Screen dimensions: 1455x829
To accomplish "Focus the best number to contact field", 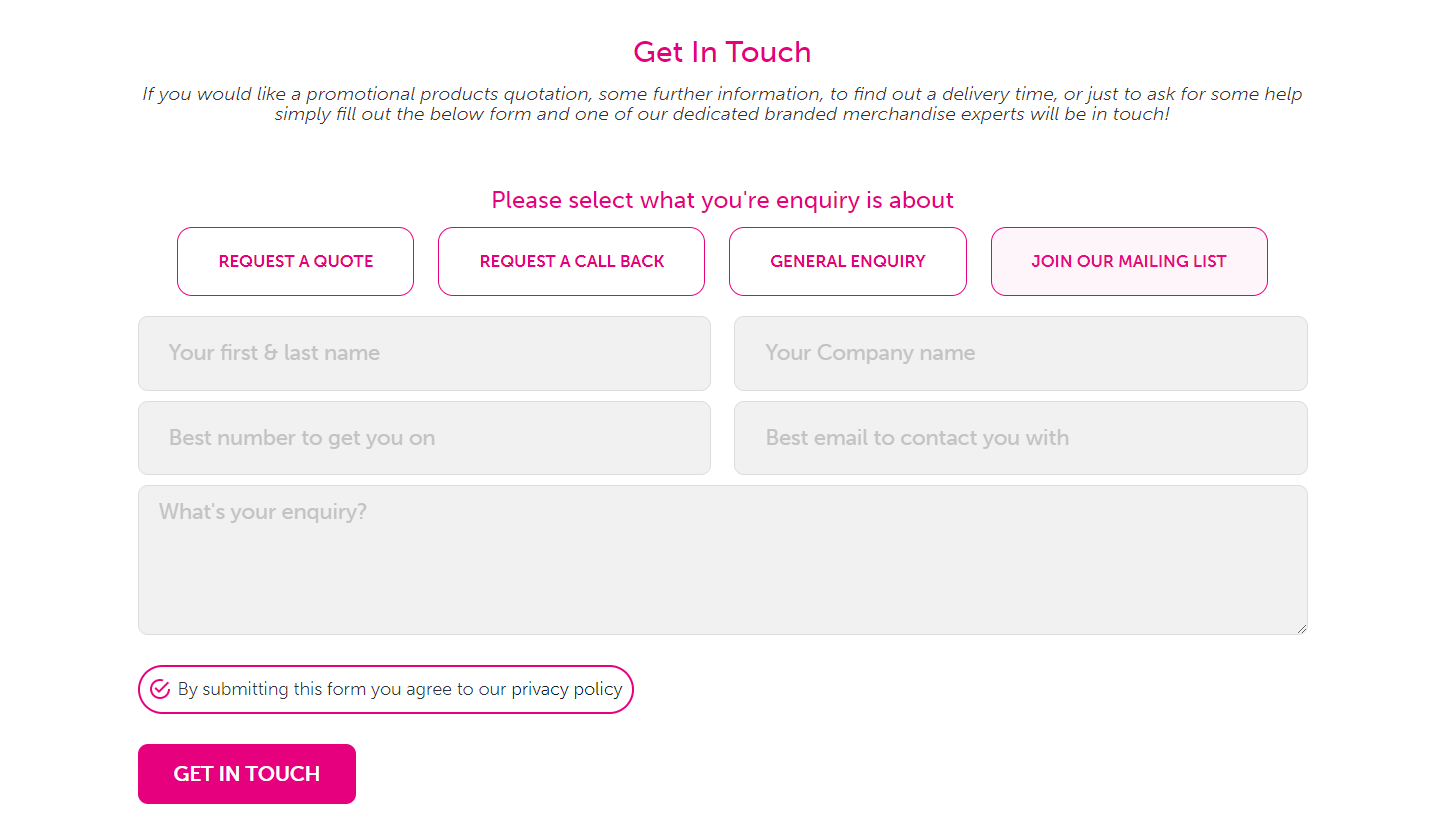I will pos(424,438).
